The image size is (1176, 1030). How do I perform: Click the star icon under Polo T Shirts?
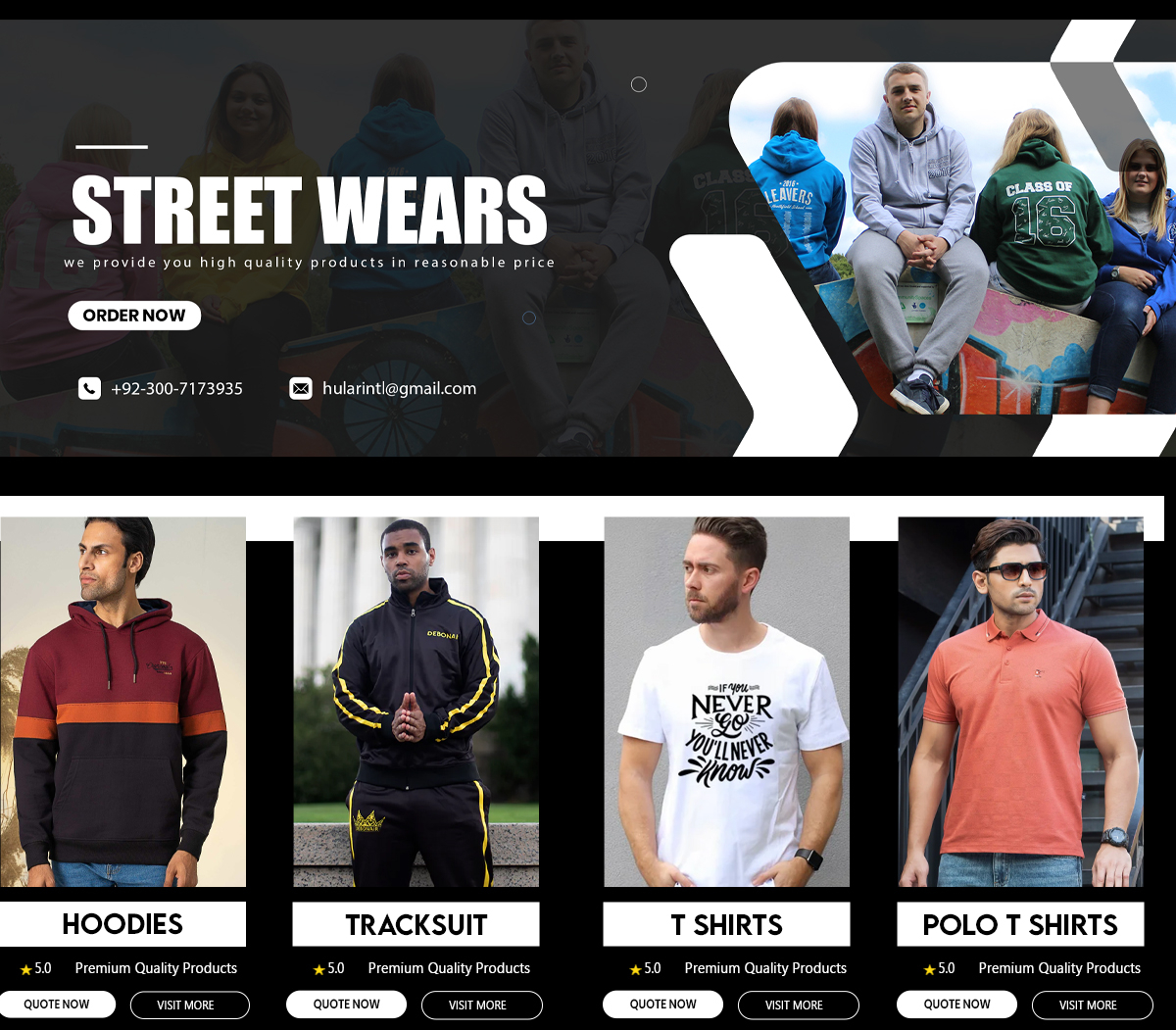[929, 969]
